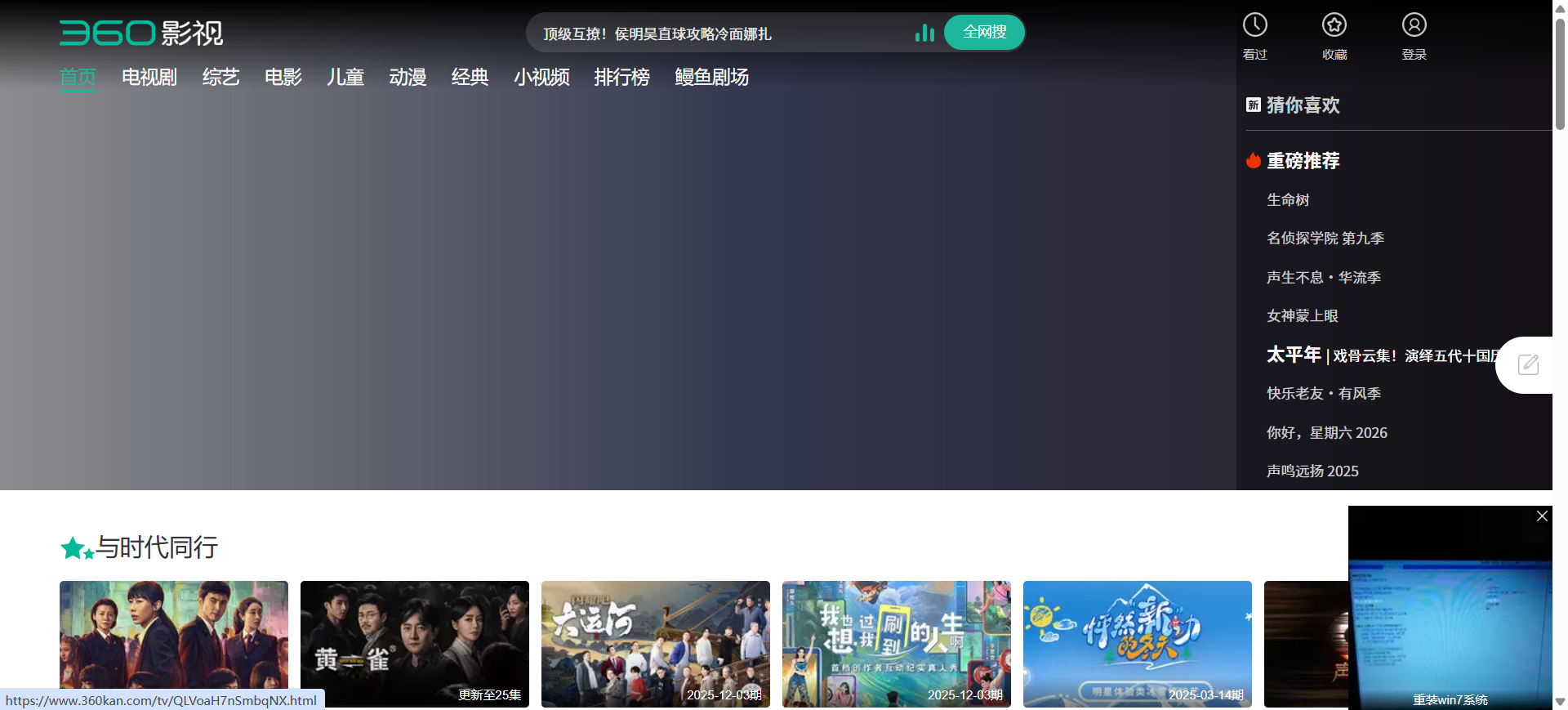The height and width of the screenshot is (710, 1568).
Task: Open 名侦探学院 第九季 link
Action: (x=1325, y=239)
